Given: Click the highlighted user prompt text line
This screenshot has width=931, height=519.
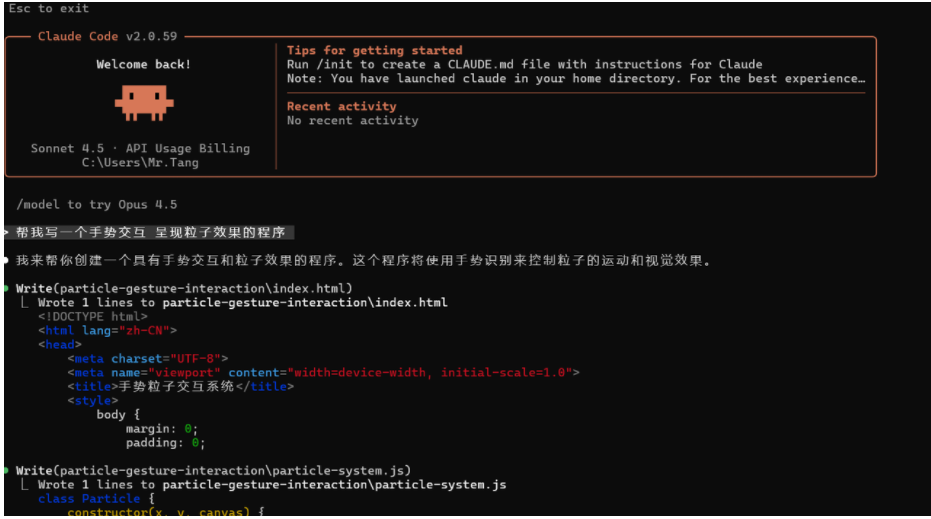Looking at the screenshot, I should (152, 232).
